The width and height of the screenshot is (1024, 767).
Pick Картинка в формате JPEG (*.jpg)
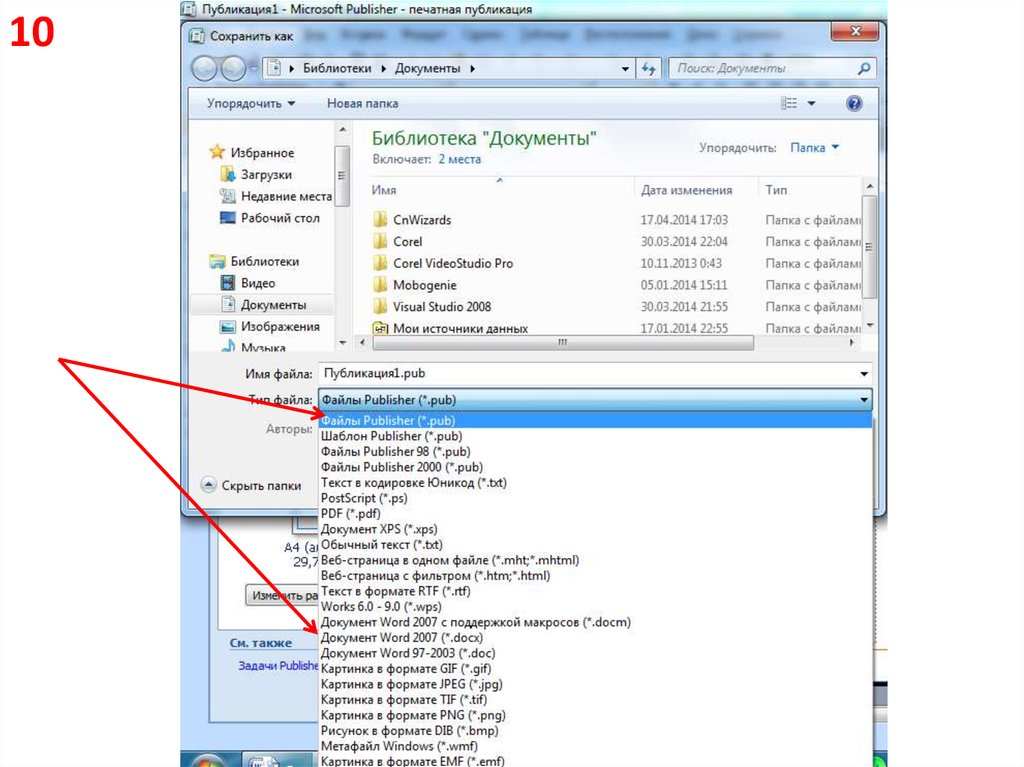tap(411, 684)
